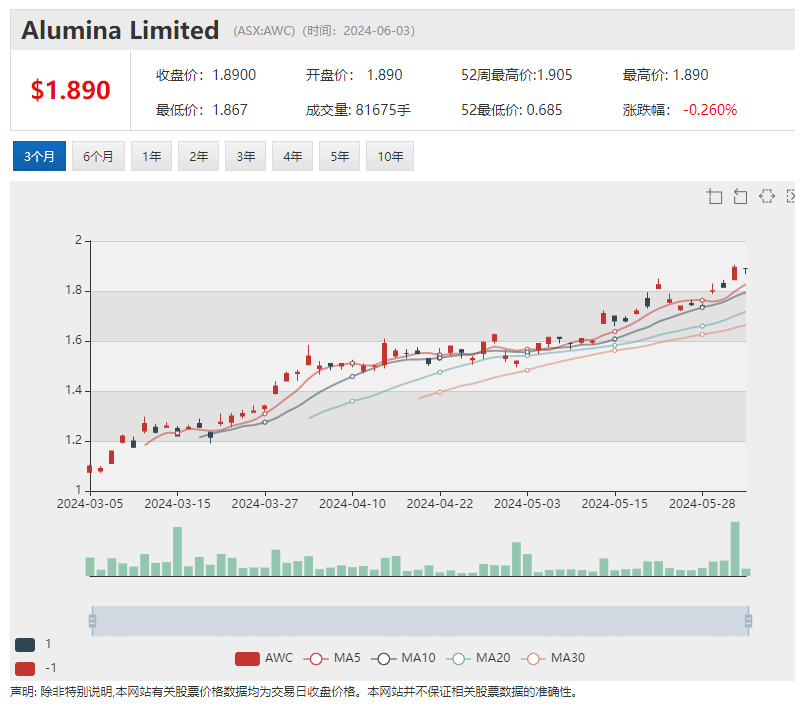Click the tallest volume bar near 2024-05-28

tap(735, 549)
